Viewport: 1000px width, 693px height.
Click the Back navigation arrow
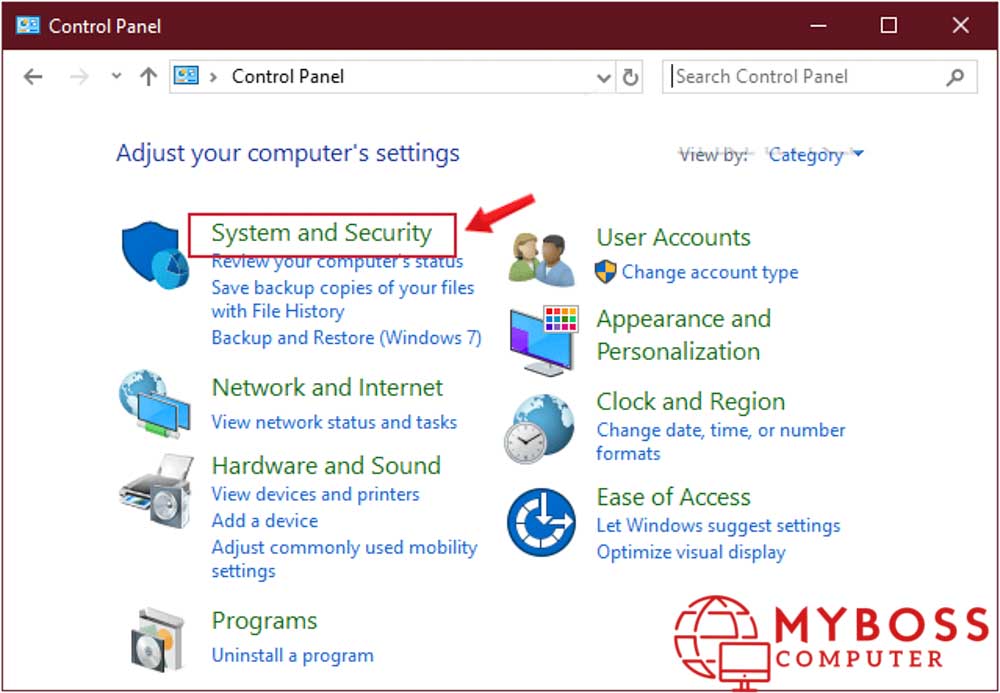pyautogui.click(x=33, y=77)
